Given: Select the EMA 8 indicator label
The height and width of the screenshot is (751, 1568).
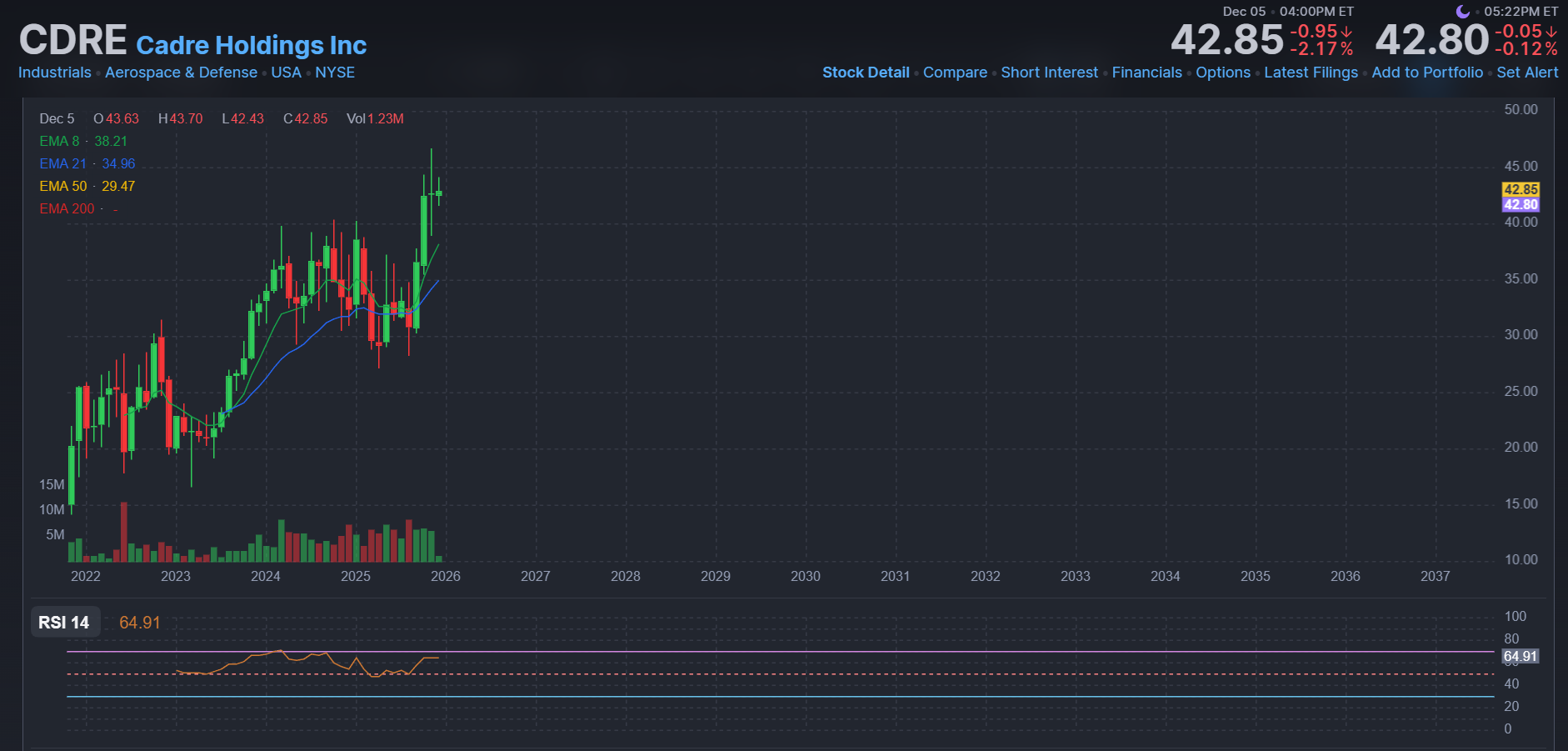Looking at the screenshot, I should [59, 142].
